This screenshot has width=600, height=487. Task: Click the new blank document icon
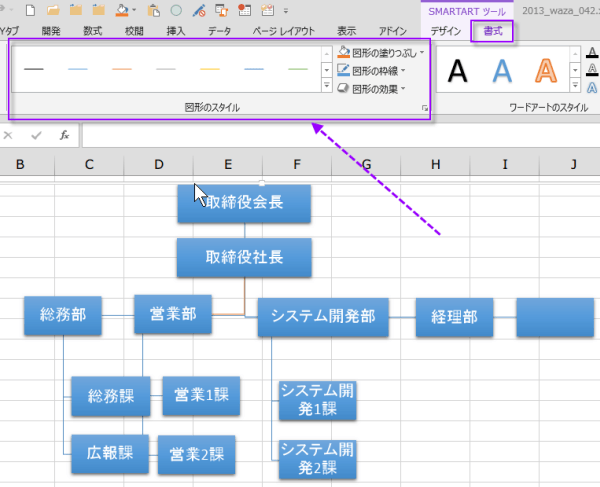point(30,10)
